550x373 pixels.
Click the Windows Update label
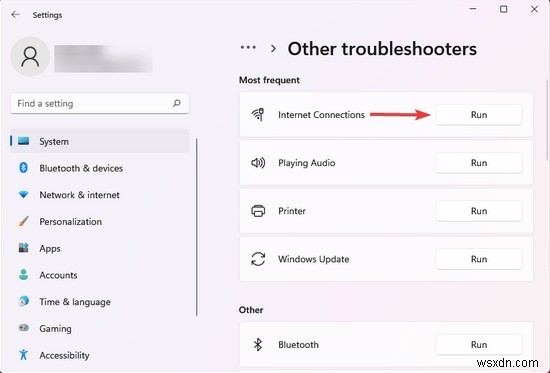[314, 259]
